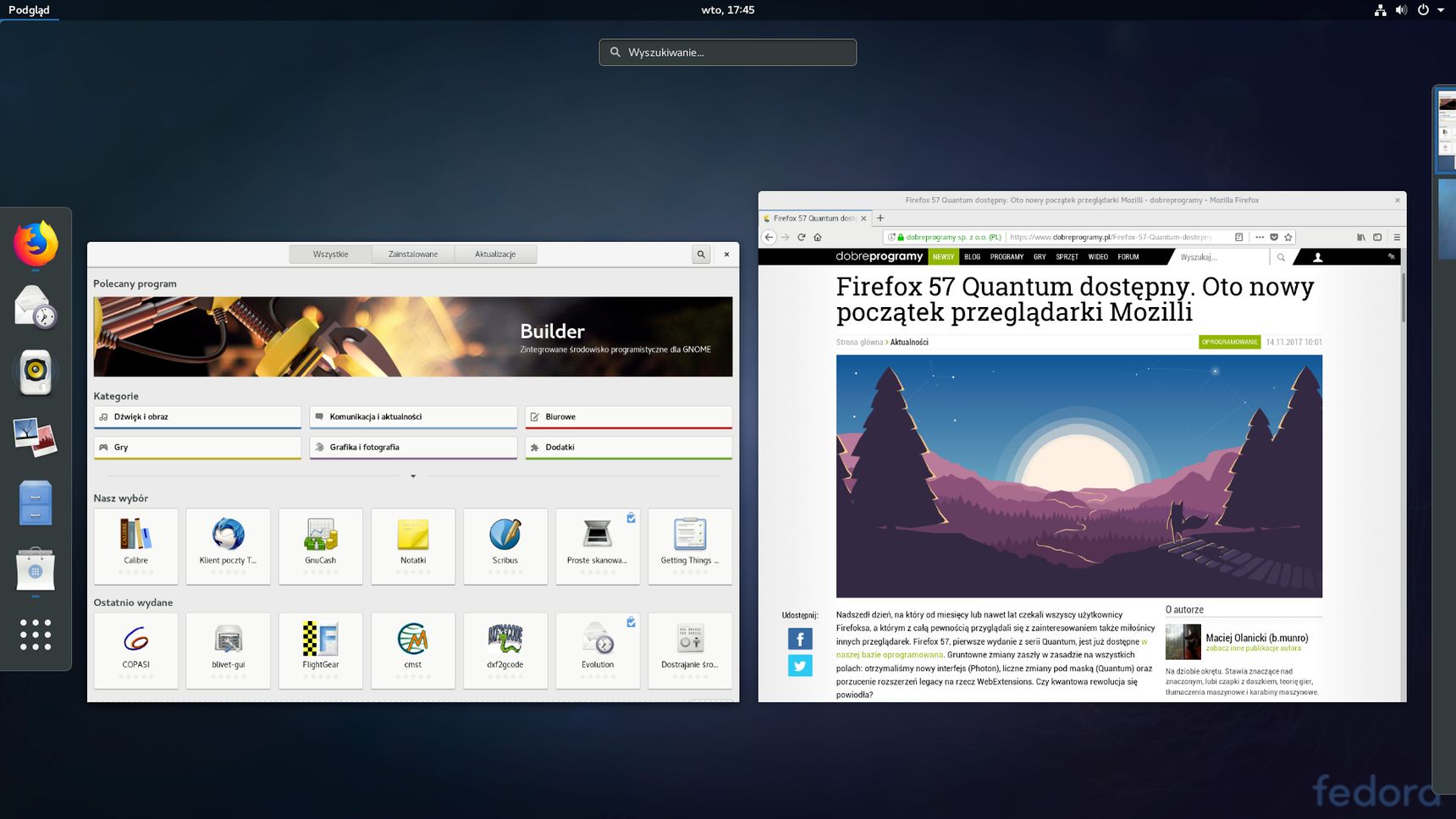Open Rhythmbox speaker icon in dock

point(36,372)
